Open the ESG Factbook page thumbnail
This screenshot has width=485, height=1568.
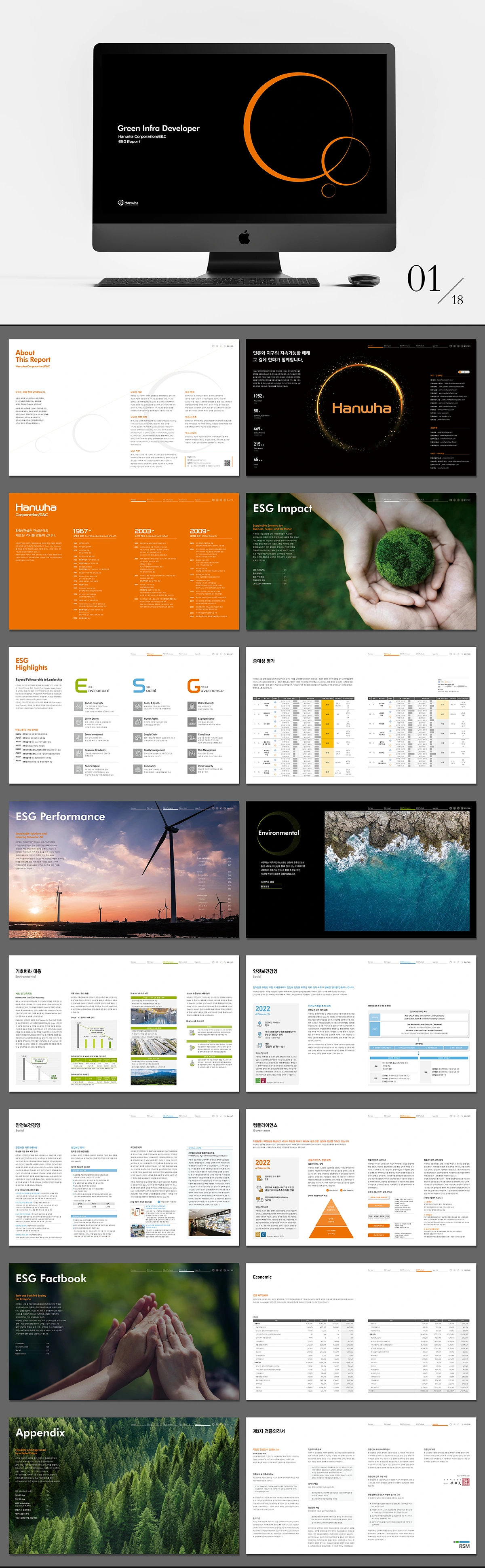124,1331
